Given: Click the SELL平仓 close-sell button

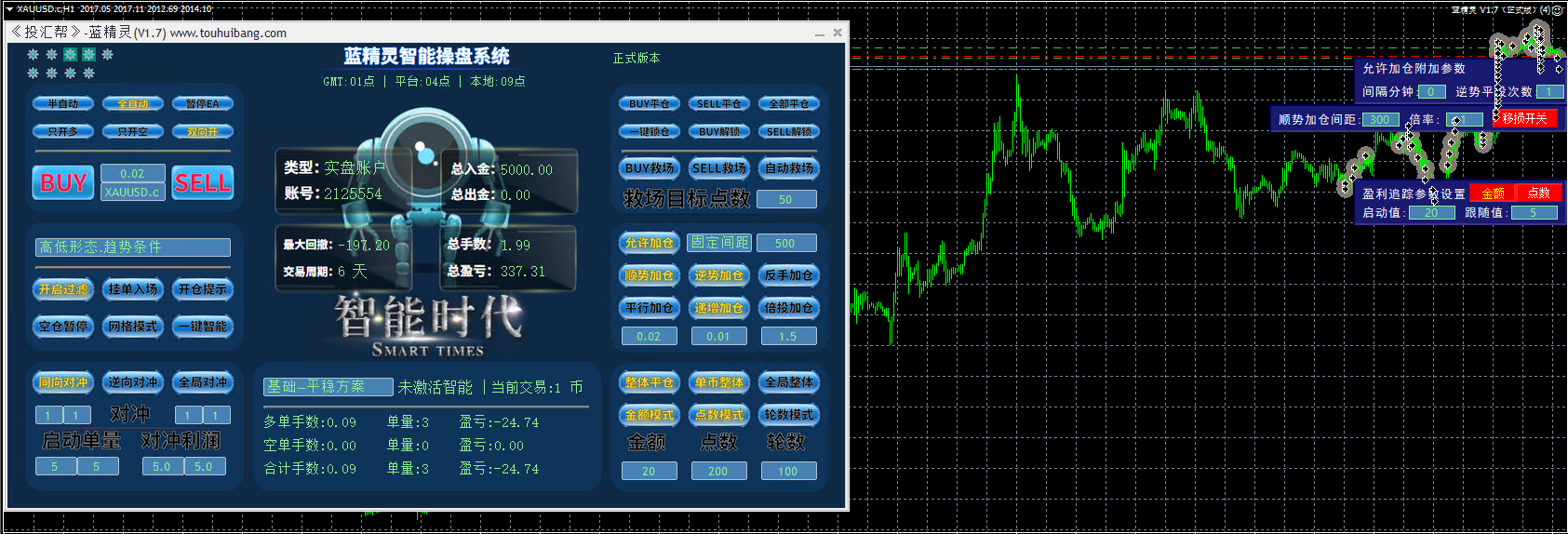Looking at the screenshot, I should point(719,104).
